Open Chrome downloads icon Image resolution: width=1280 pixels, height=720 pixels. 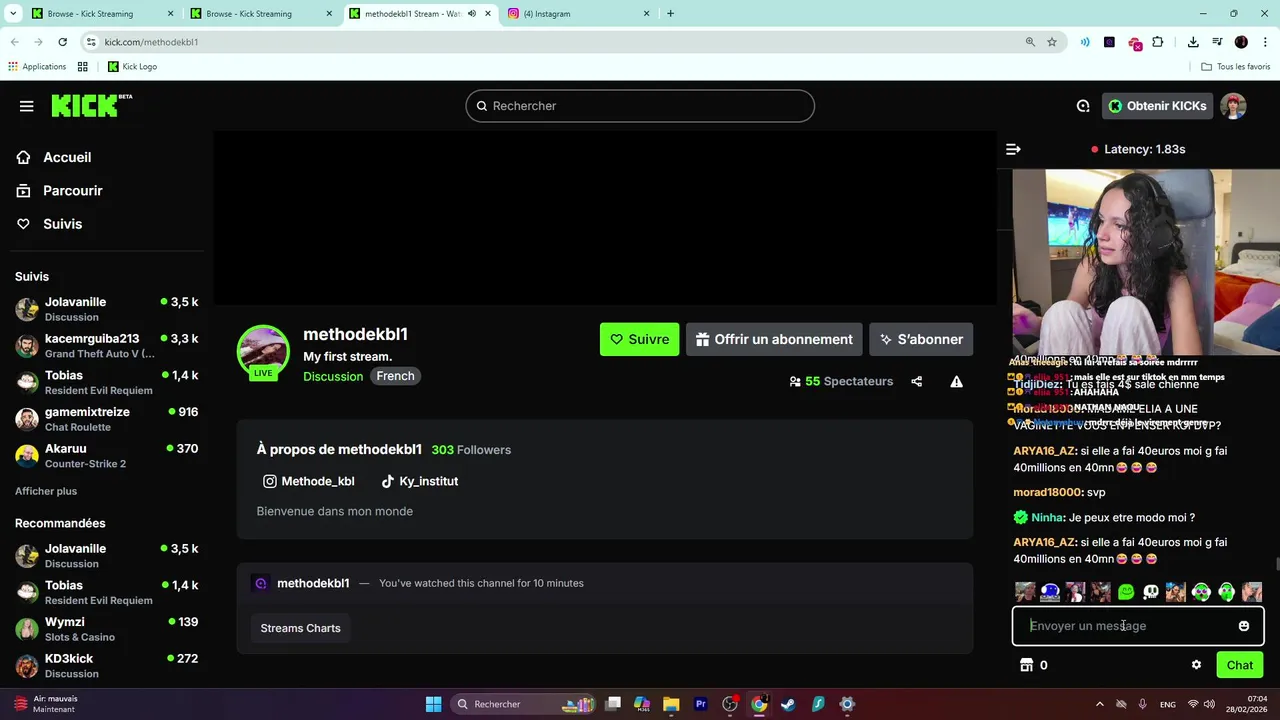pos(1193,42)
